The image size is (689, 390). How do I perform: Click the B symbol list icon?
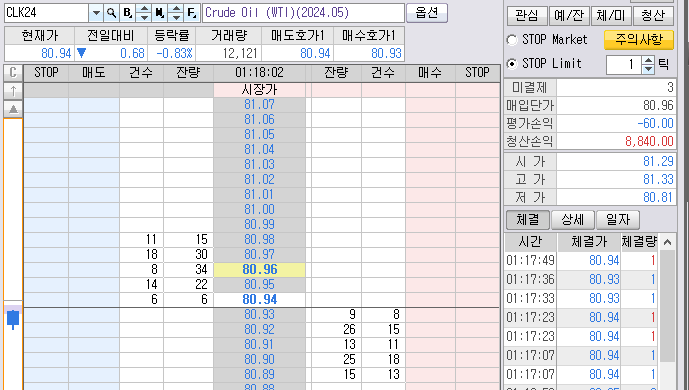127,13
